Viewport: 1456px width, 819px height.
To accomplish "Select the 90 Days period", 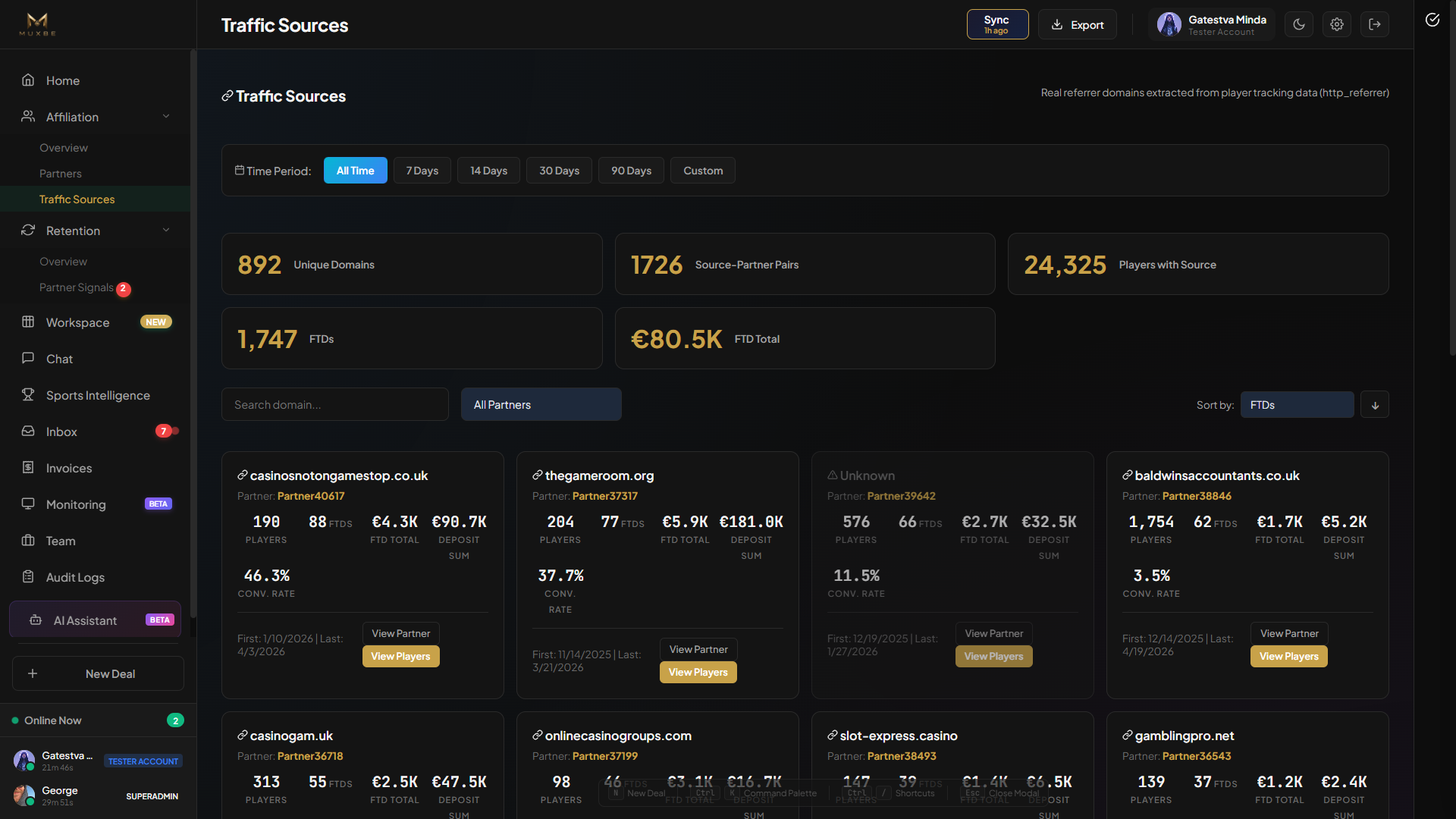I will 632,171.
